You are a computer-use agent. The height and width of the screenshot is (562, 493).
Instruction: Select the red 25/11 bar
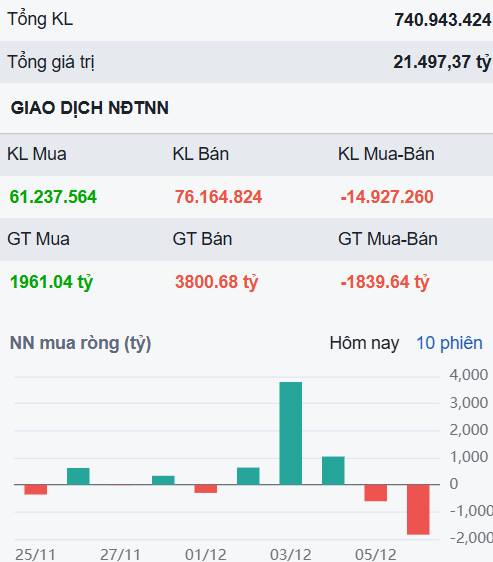[35, 490]
